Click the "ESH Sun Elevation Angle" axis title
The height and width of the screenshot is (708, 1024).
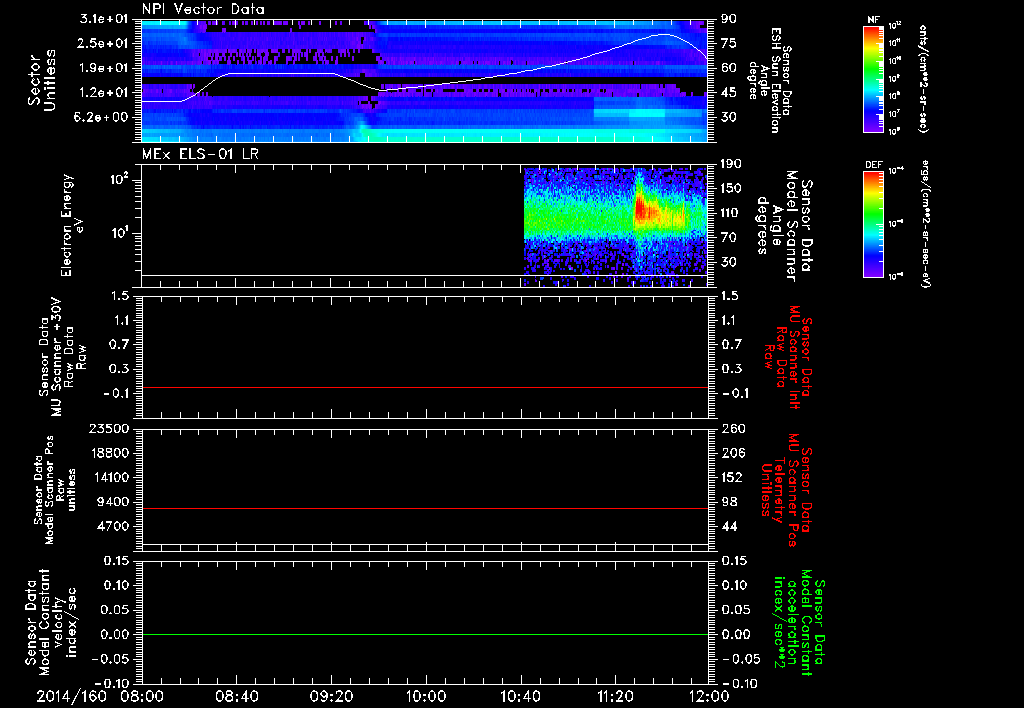771,80
